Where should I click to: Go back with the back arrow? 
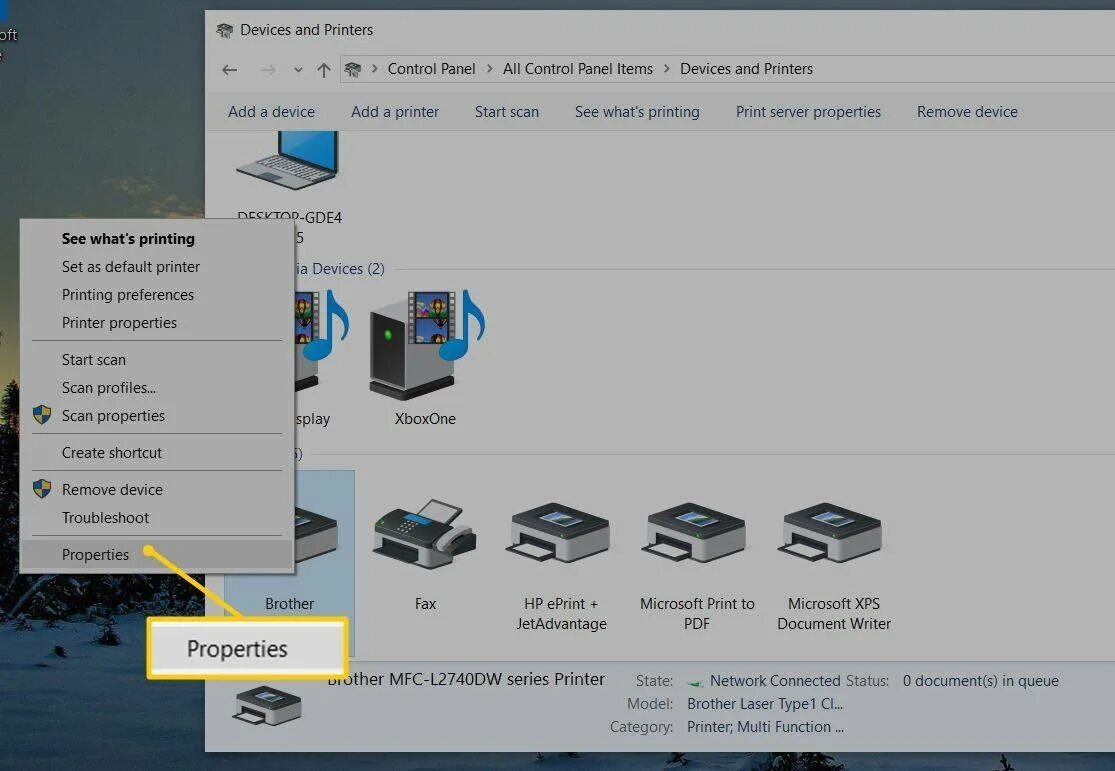click(x=229, y=70)
